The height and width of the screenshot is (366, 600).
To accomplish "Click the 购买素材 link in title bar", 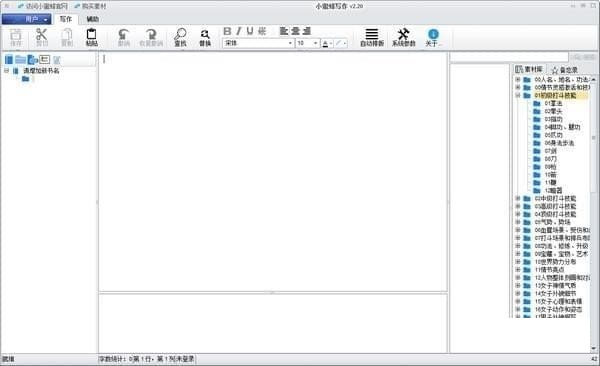I will (91, 6).
